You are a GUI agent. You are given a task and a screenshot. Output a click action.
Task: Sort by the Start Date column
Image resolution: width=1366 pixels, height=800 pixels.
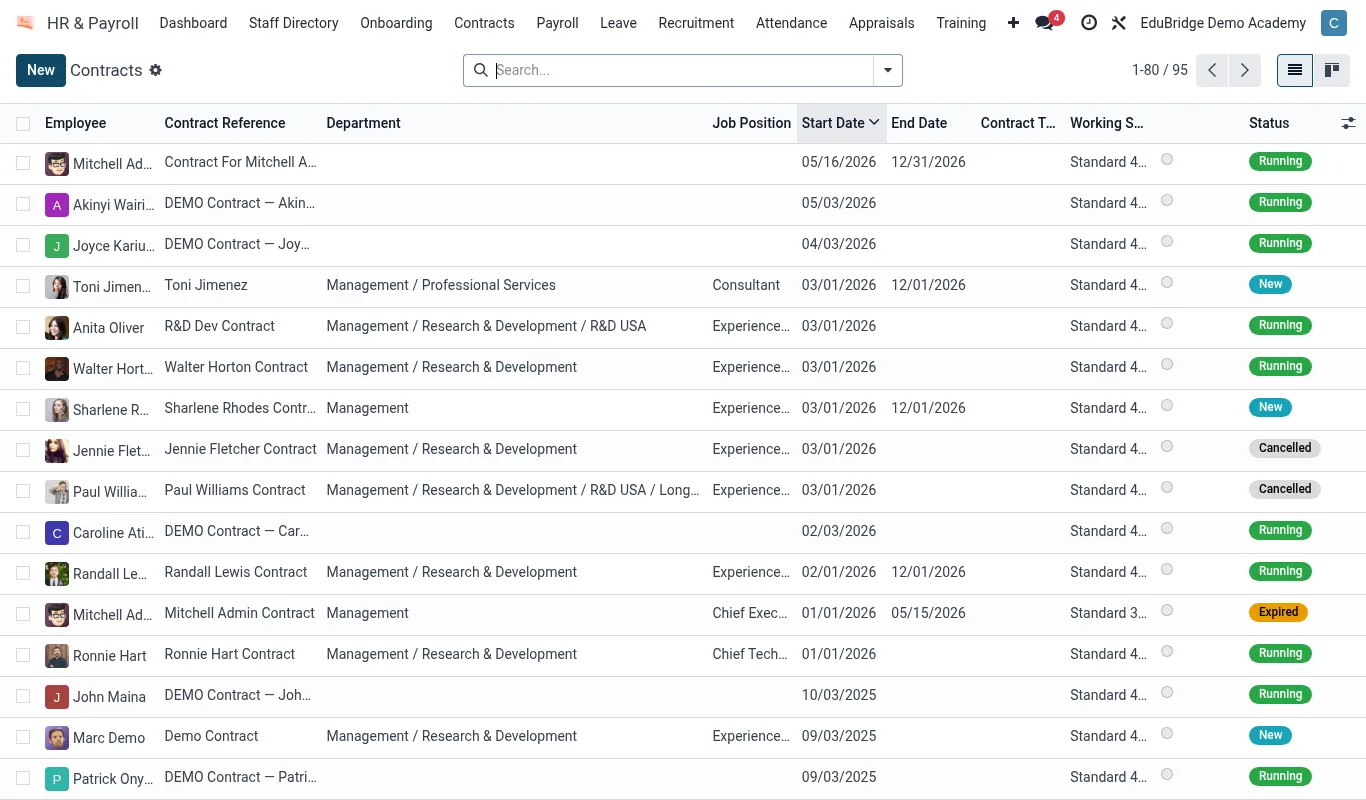coord(840,123)
